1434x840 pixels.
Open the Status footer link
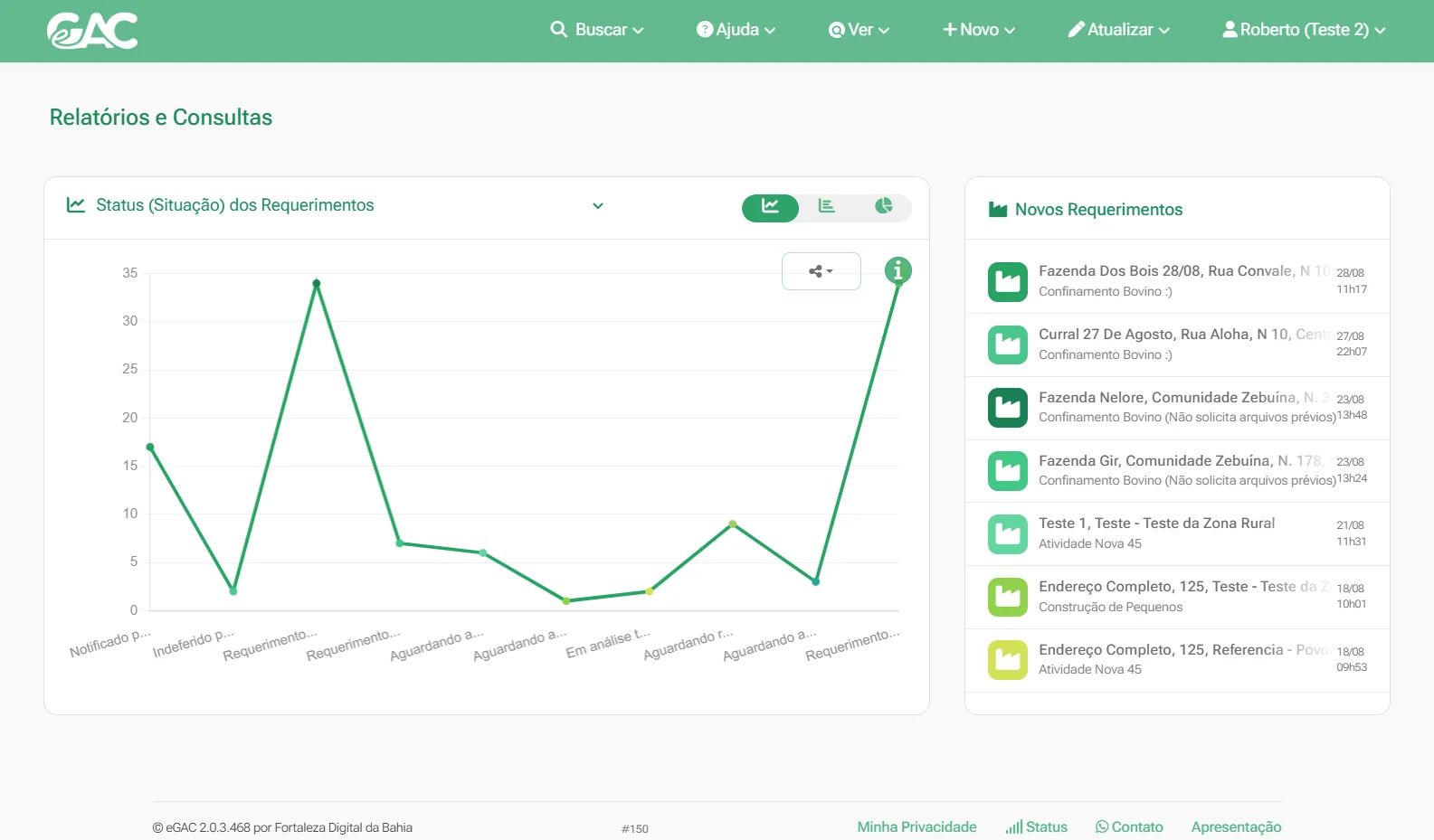point(1037,826)
